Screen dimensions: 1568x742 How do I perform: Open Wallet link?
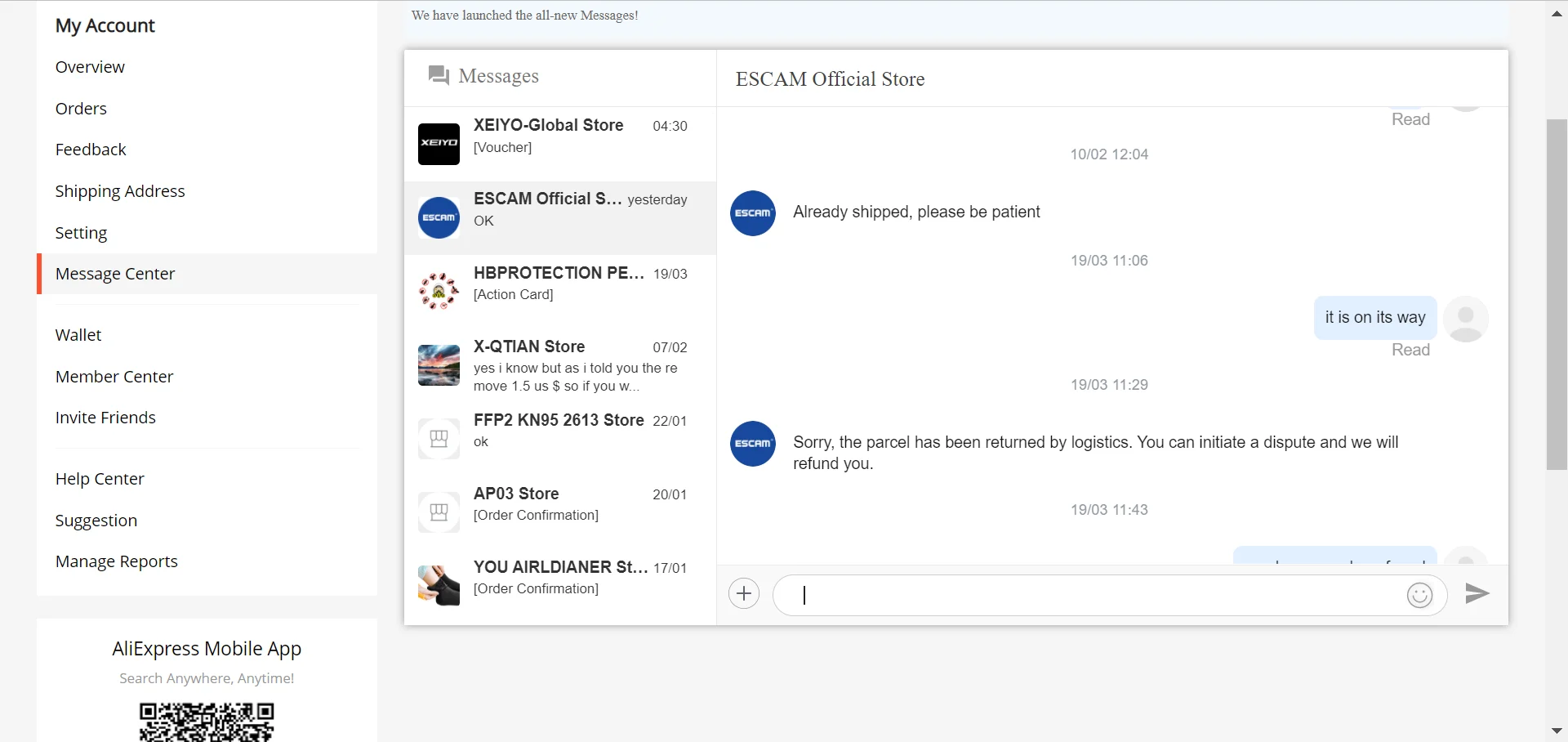[78, 335]
